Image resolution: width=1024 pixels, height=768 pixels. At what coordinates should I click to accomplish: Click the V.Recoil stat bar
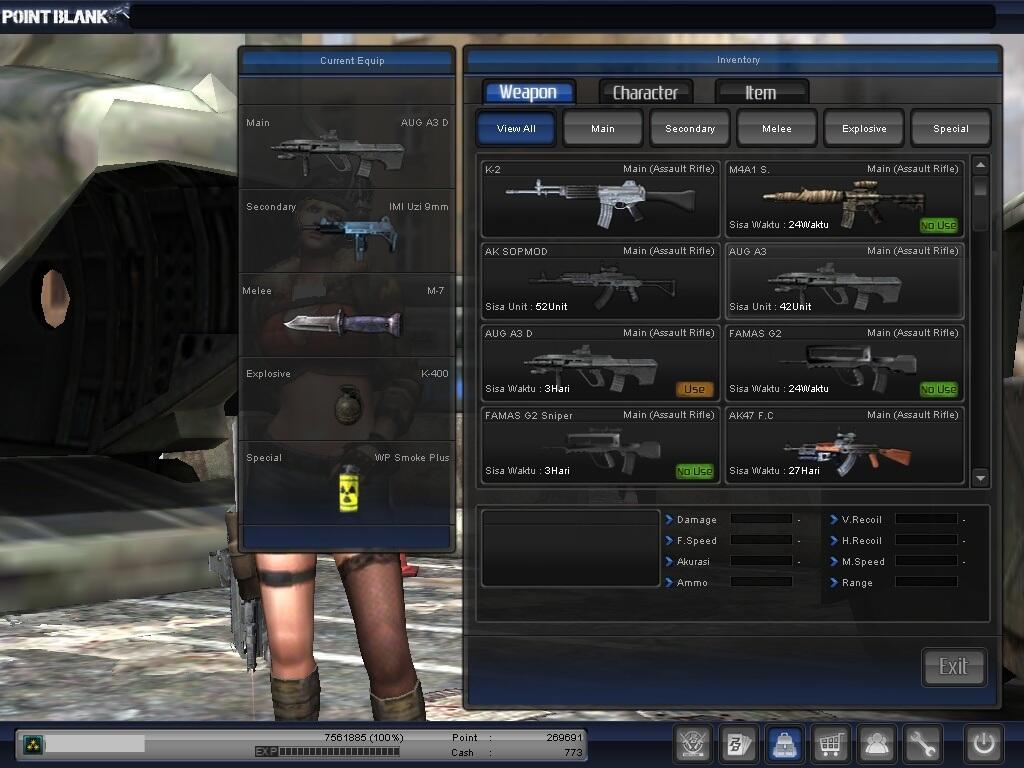click(x=926, y=519)
